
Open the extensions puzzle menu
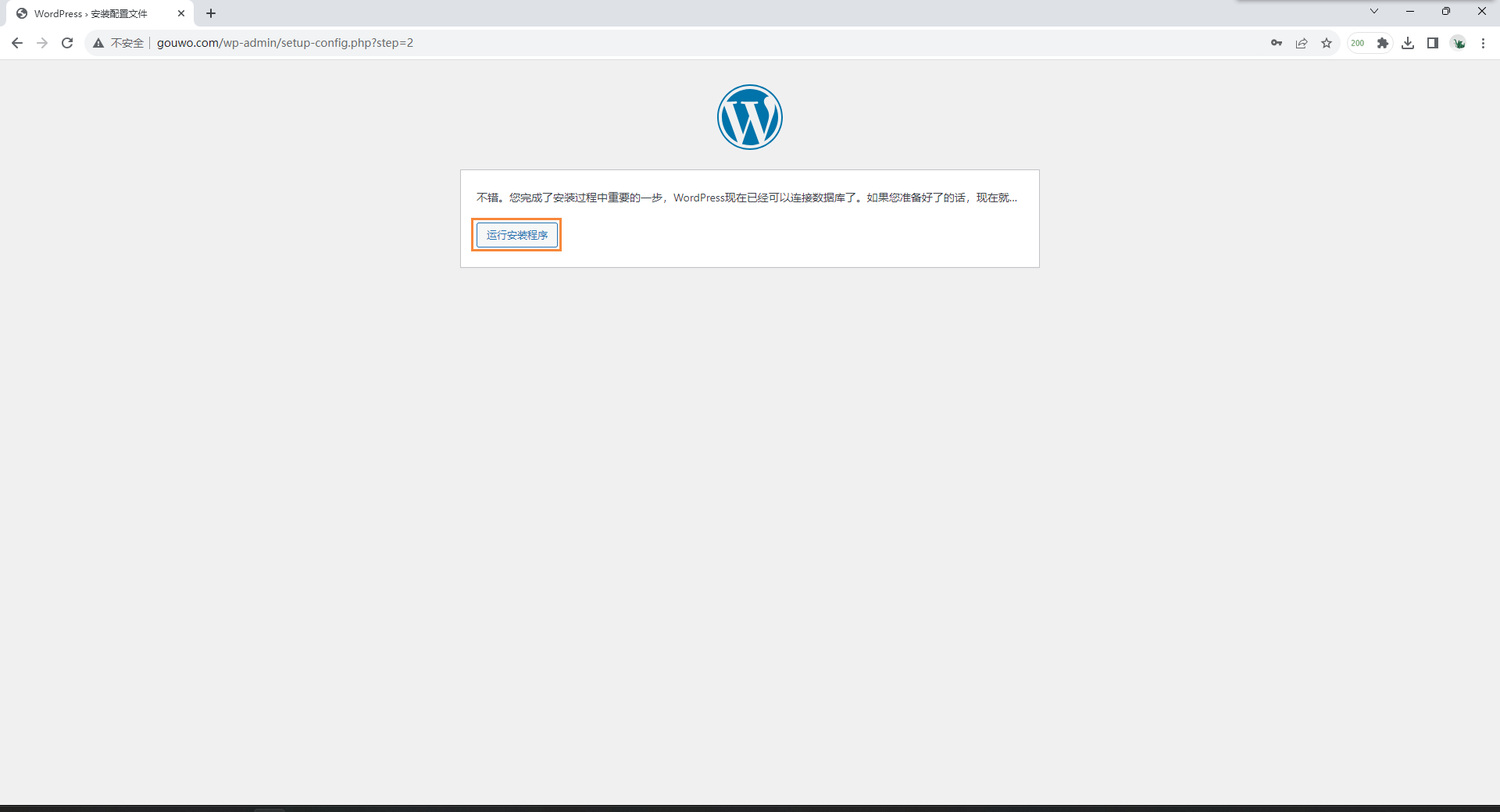click(x=1383, y=43)
